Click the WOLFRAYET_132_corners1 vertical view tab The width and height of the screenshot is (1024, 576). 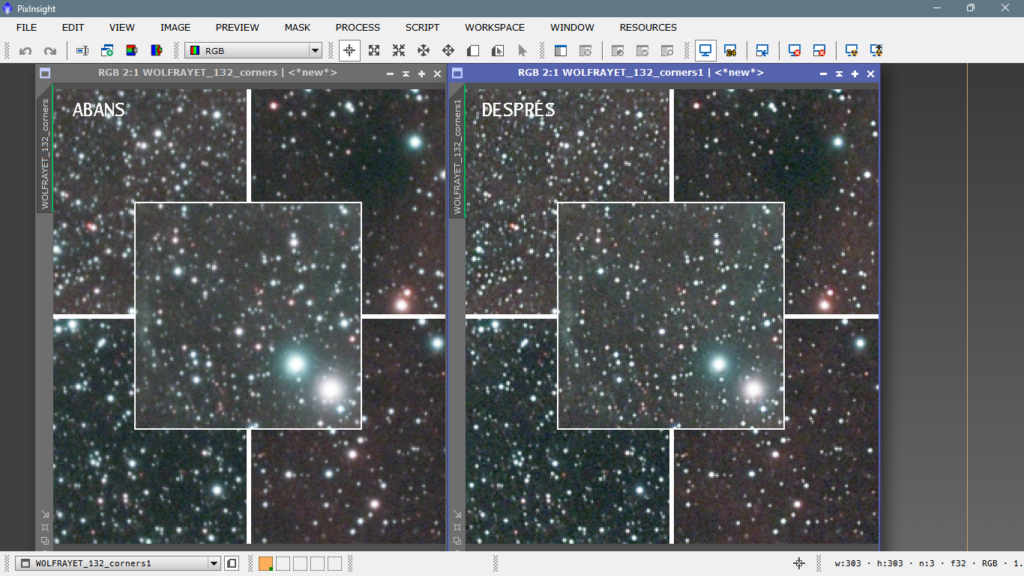(x=458, y=156)
